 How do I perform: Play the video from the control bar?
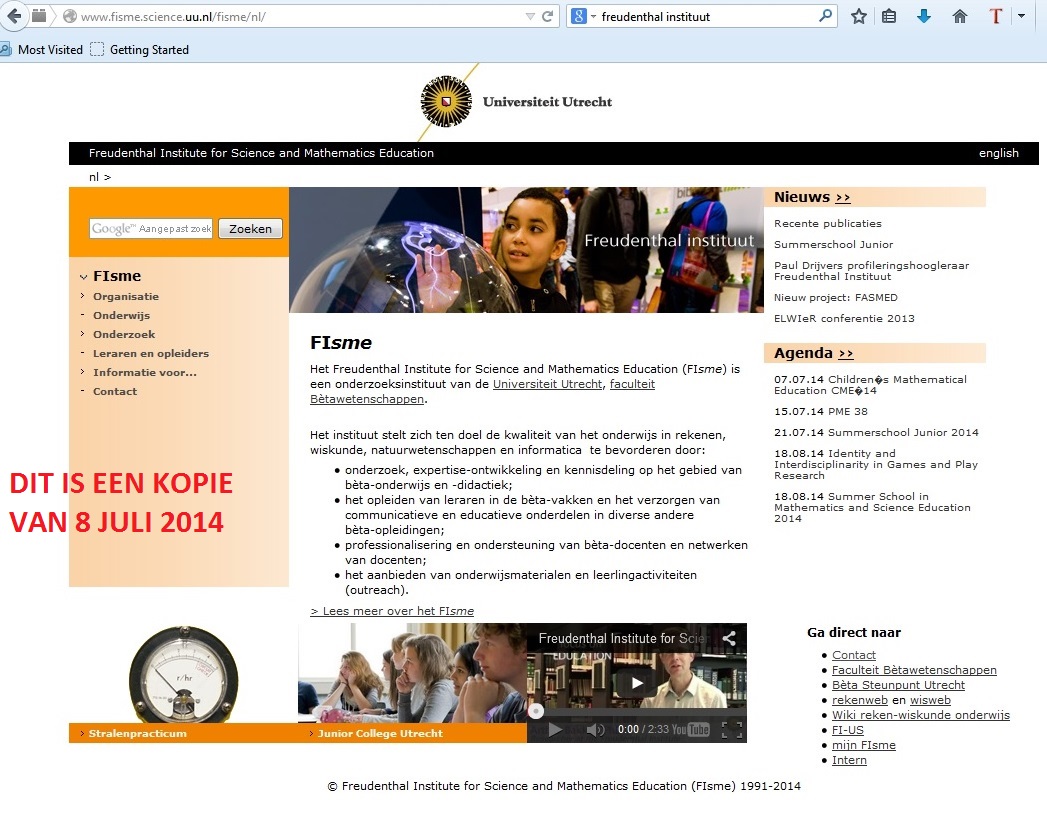click(x=555, y=730)
